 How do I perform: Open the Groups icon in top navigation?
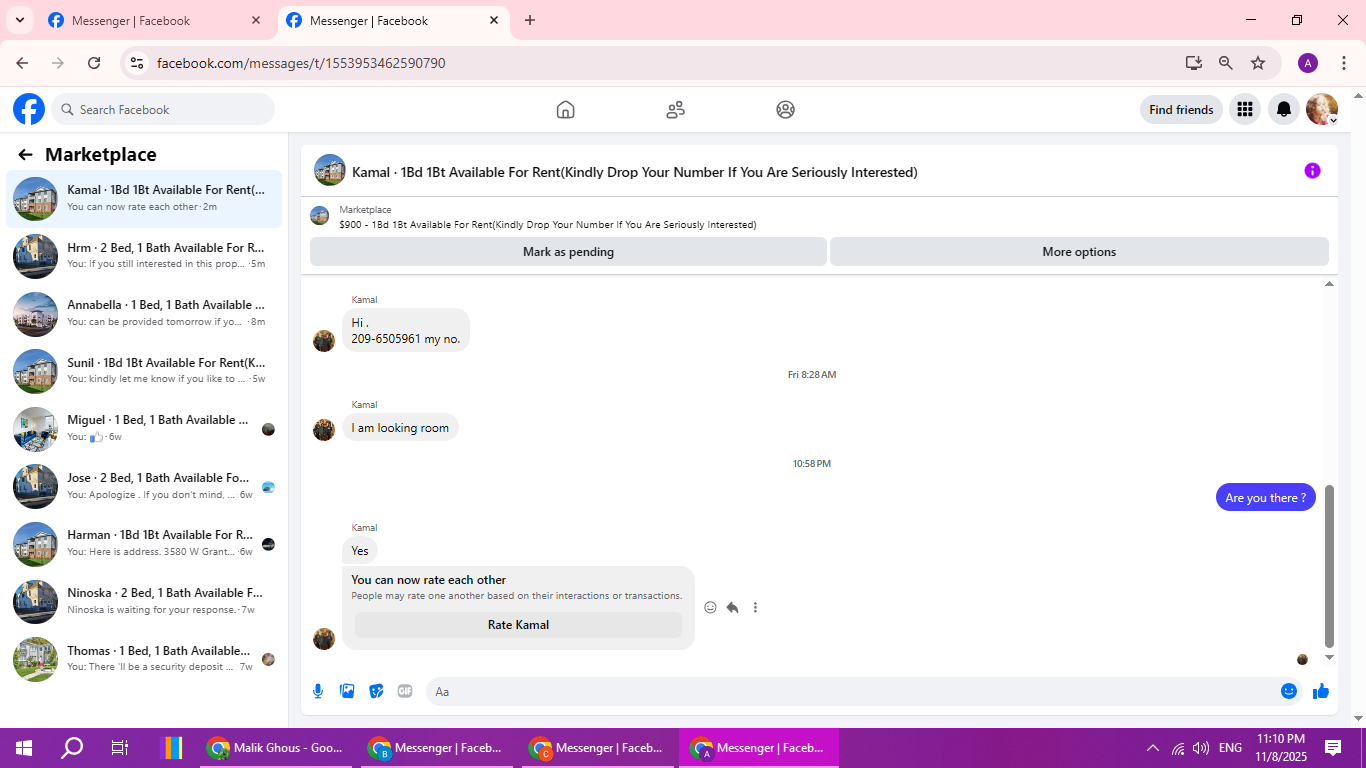pyautogui.click(x=785, y=110)
